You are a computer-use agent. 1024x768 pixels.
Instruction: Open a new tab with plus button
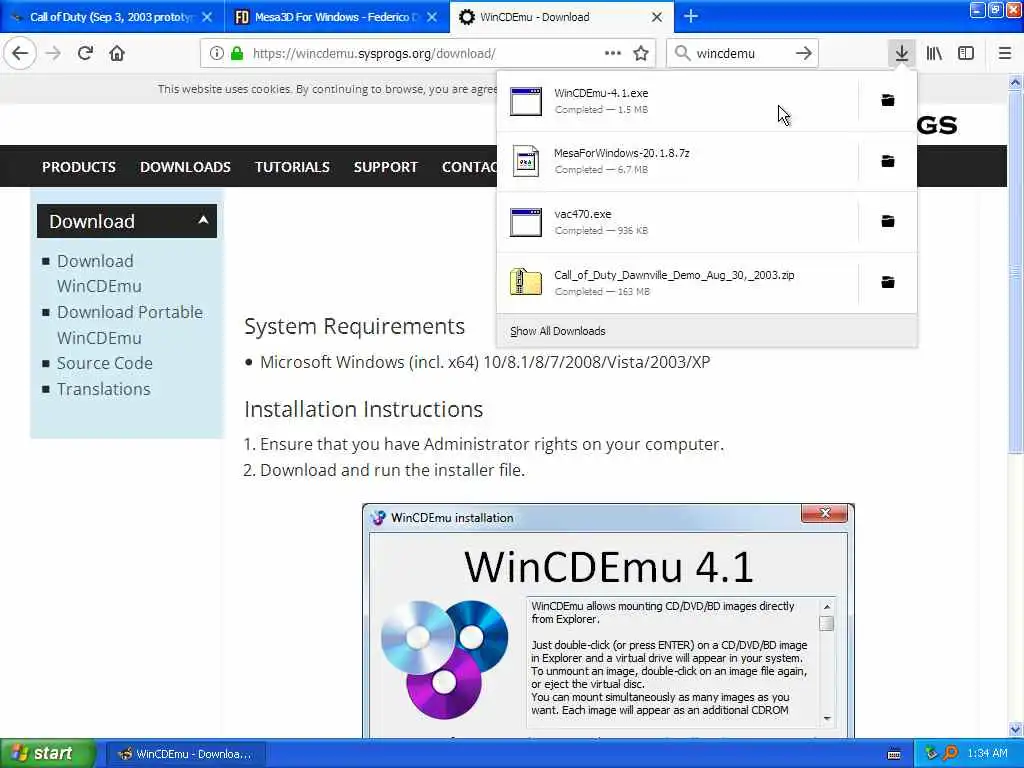(x=691, y=16)
